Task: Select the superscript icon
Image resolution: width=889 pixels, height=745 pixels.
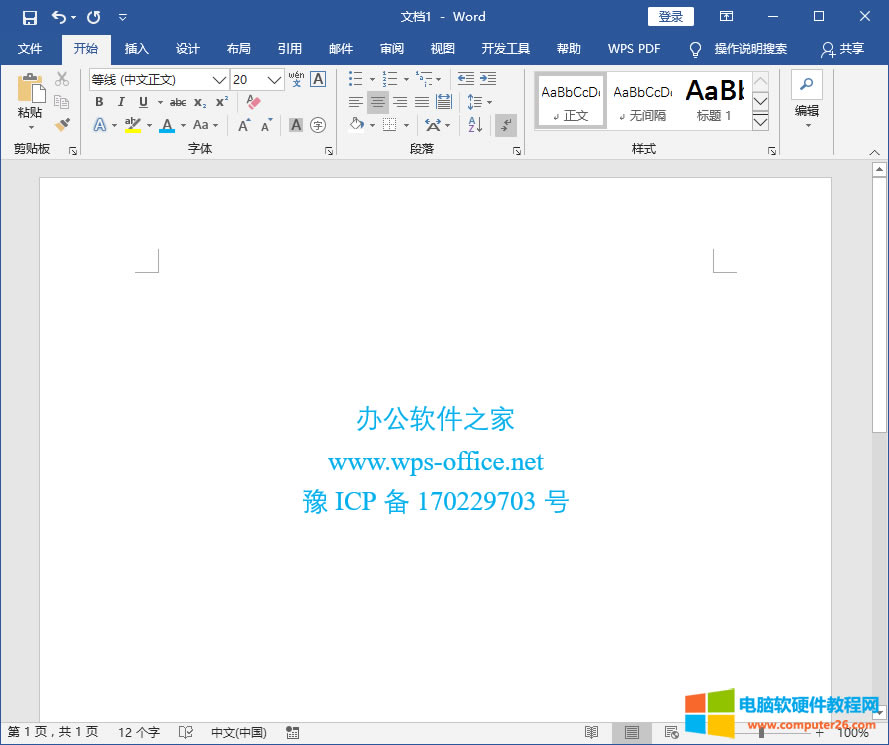Action: (x=220, y=100)
